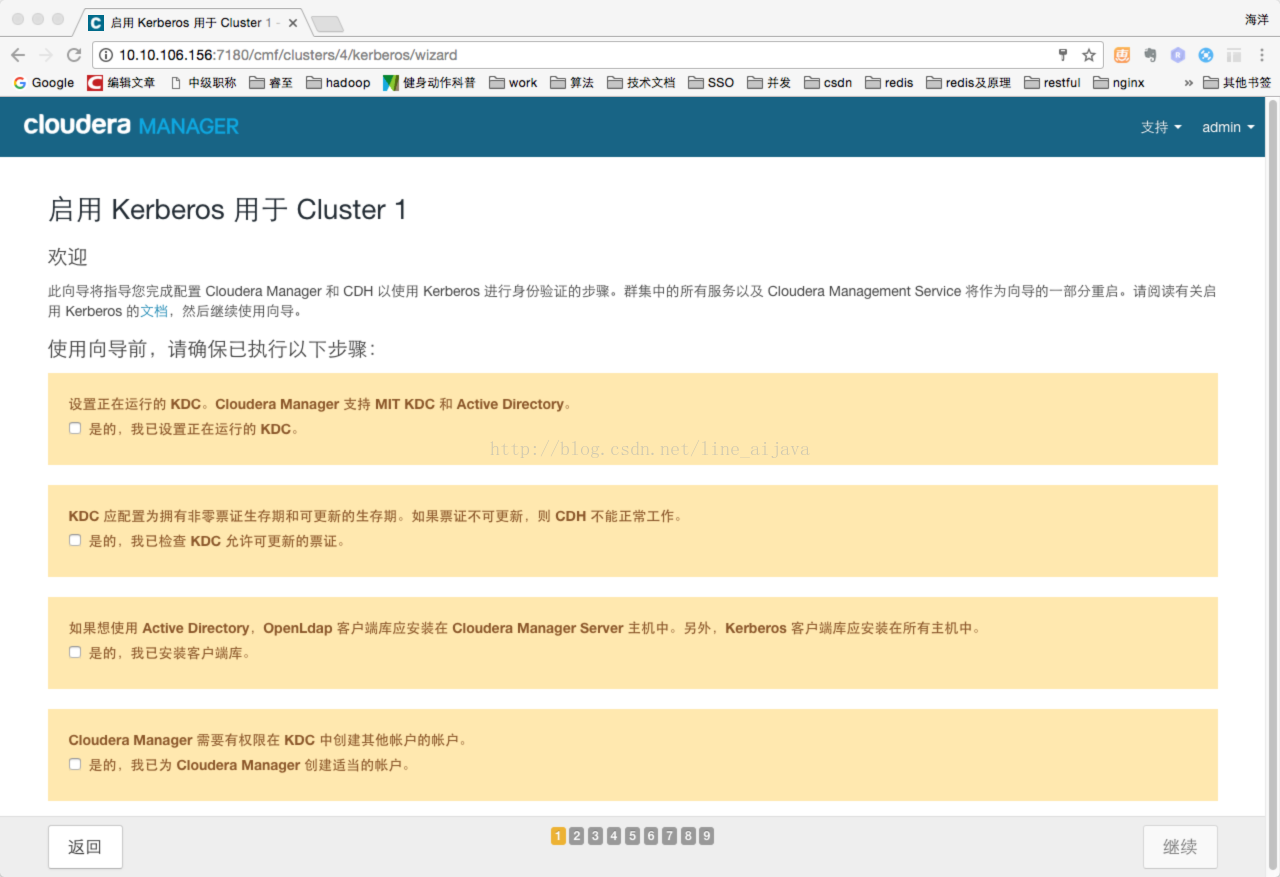Expand the hidden bookmarks overflow chevron

[1188, 83]
